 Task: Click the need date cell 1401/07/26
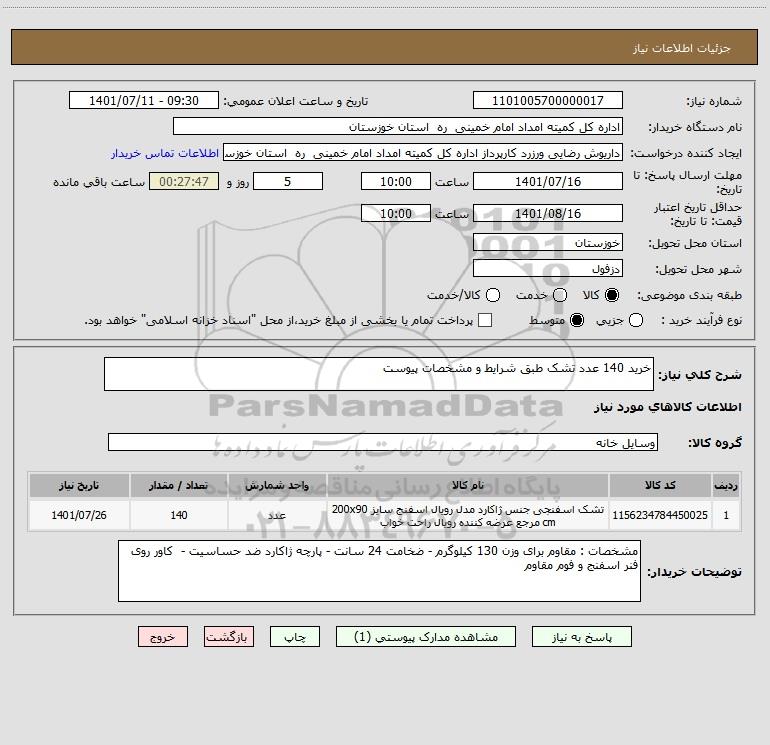pyautogui.click(x=79, y=515)
